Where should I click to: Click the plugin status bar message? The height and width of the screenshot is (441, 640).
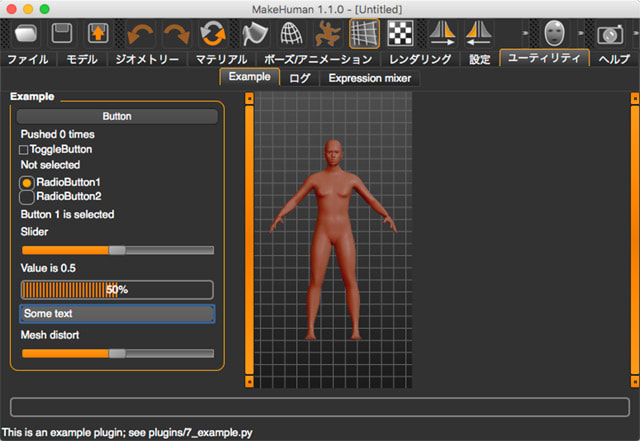(x=127, y=432)
